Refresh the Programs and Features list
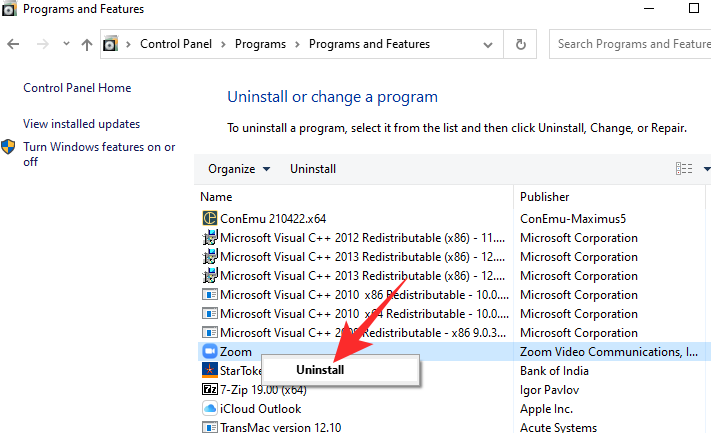This screenshot has height=433, width=711. tap(521, 44)
